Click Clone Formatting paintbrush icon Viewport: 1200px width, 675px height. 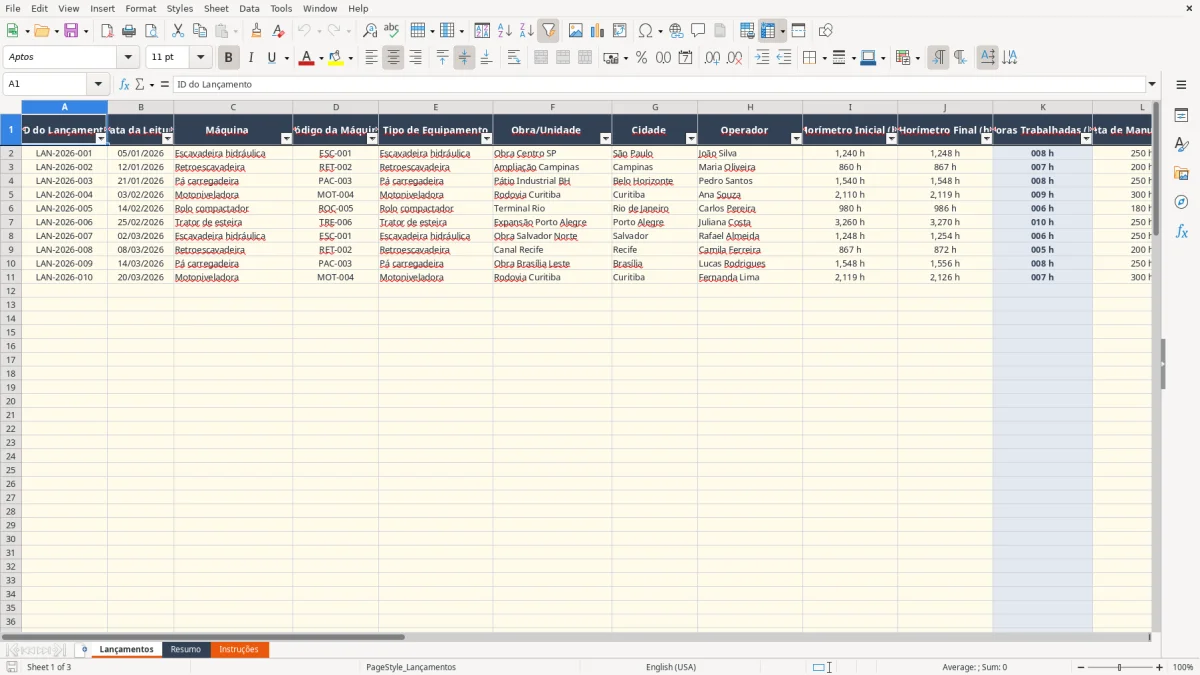(256, 31)
